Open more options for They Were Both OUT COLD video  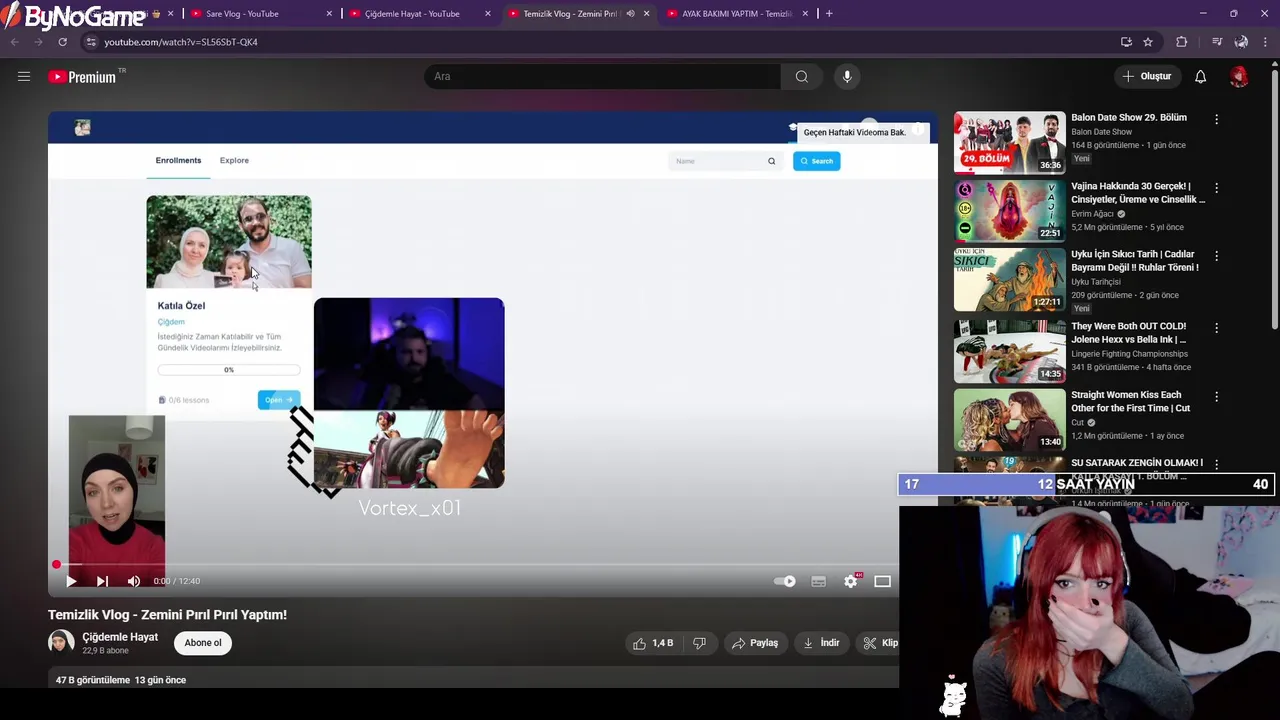tap(1216, 328)
